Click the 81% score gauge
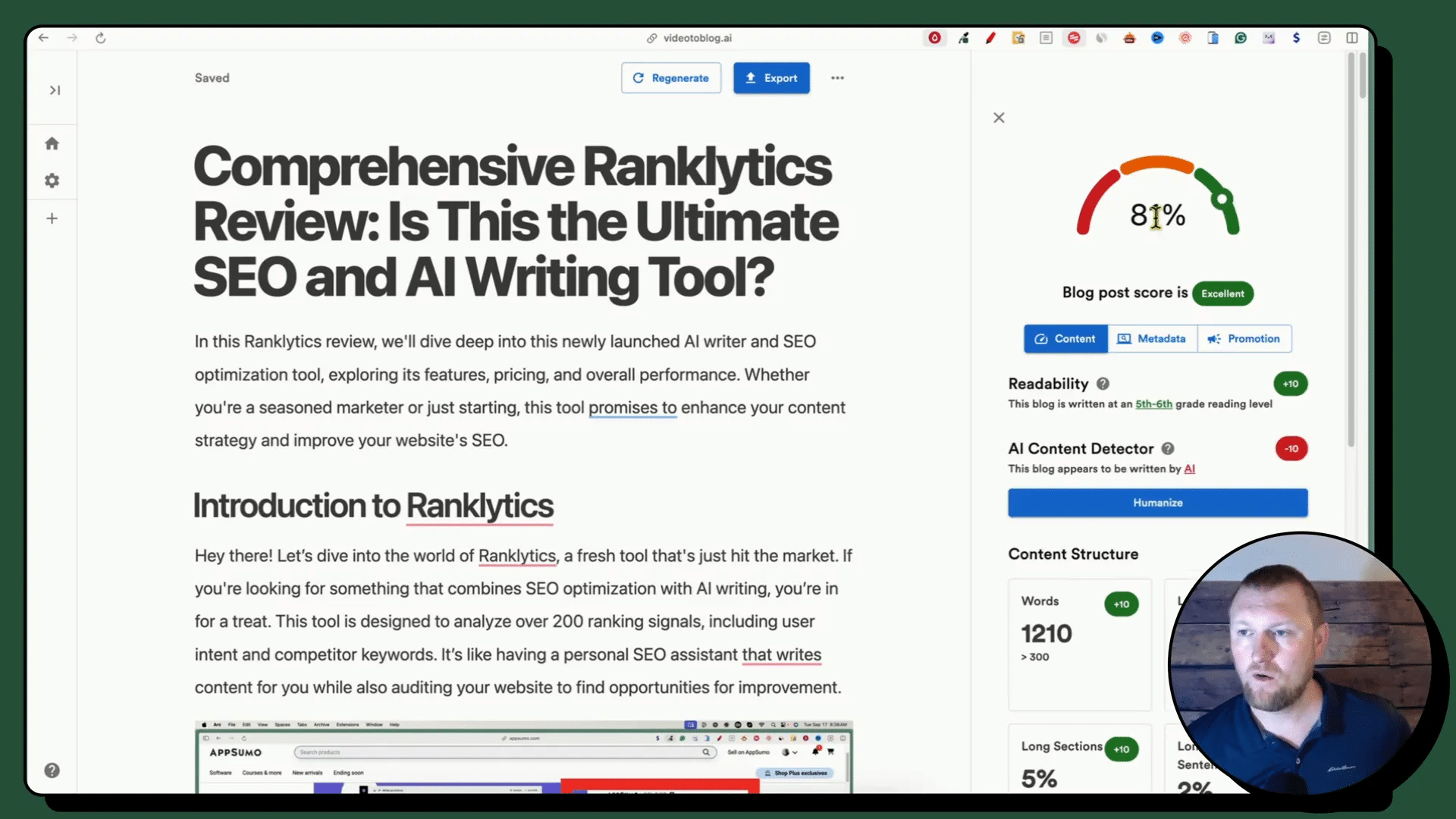Viewport: 1456px width, 819px height. click(1158, 196)
